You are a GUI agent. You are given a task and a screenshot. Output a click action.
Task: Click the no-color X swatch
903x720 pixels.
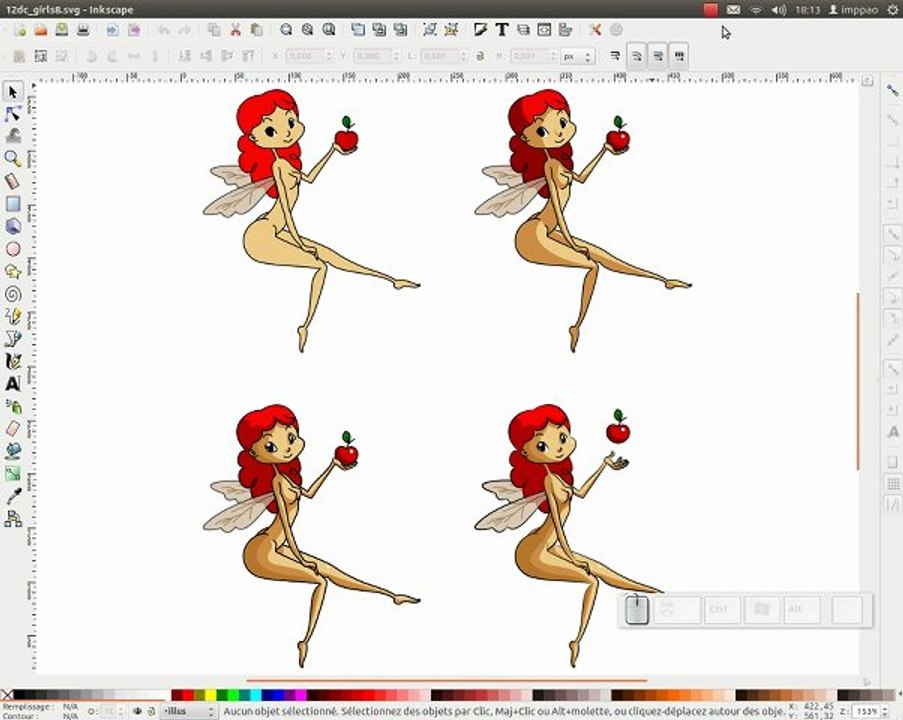(6, 695)
